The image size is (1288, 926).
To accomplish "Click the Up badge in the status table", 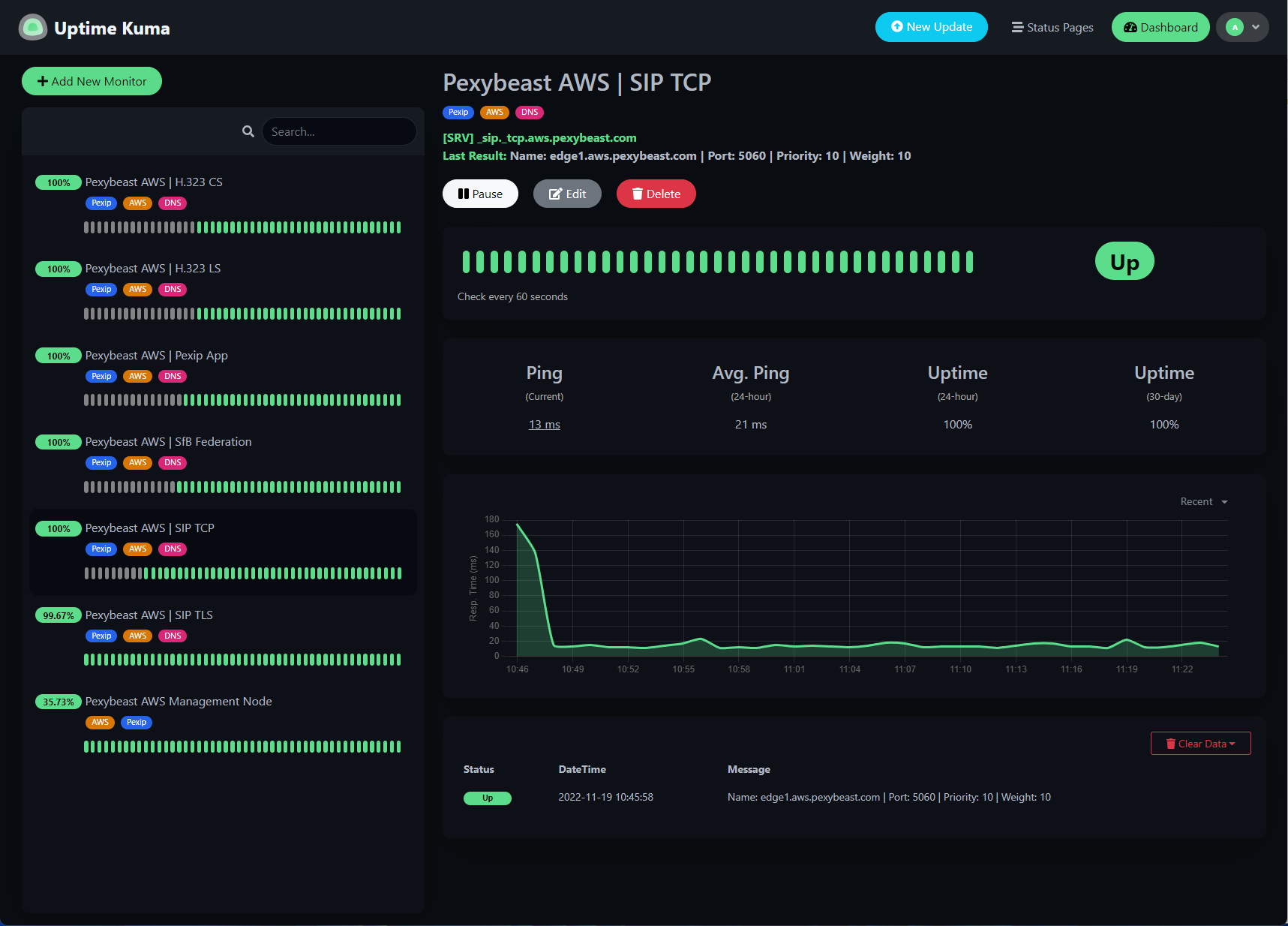I will pos(488,798).
